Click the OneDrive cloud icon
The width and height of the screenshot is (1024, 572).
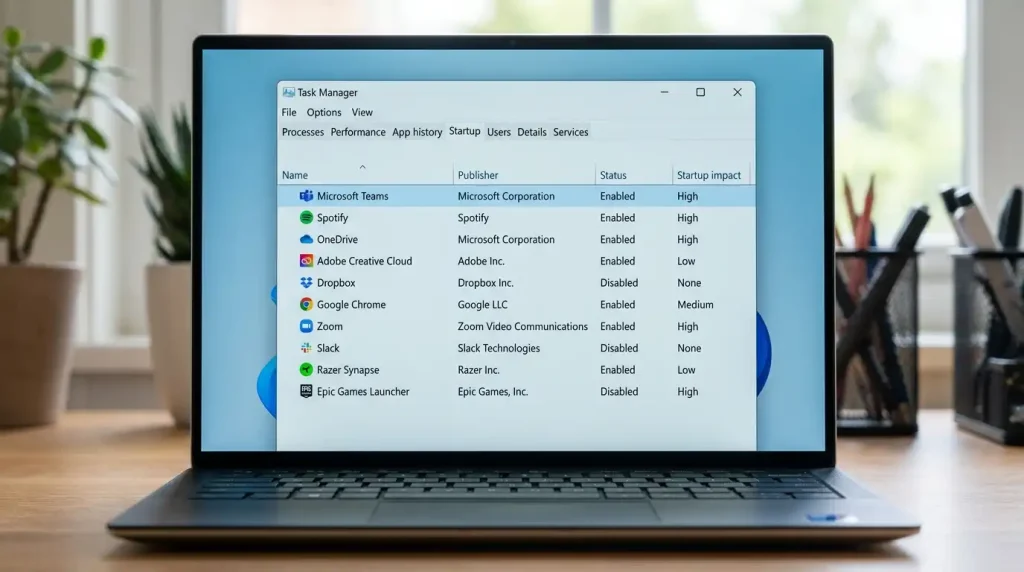click(306, 240)
